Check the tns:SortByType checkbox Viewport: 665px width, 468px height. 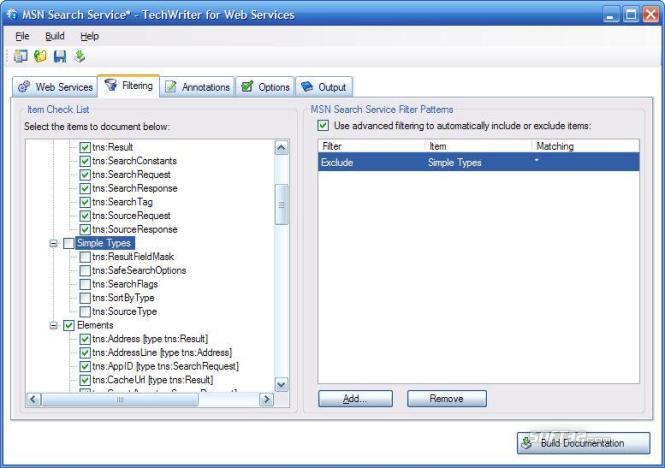pos(85,298)
